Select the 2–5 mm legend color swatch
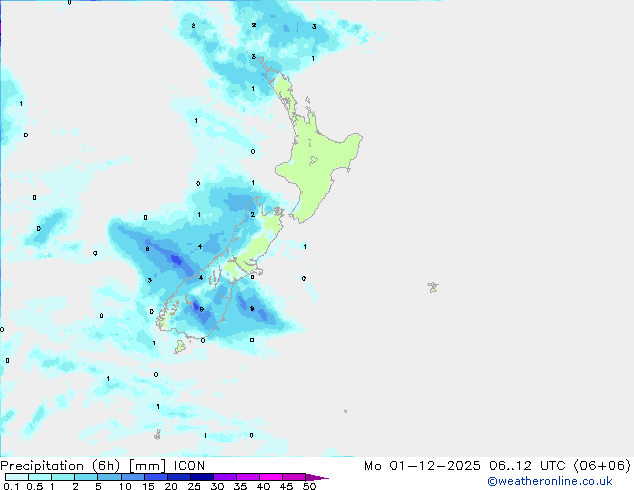This screenshot has height=490, width=634. (86, 477)
